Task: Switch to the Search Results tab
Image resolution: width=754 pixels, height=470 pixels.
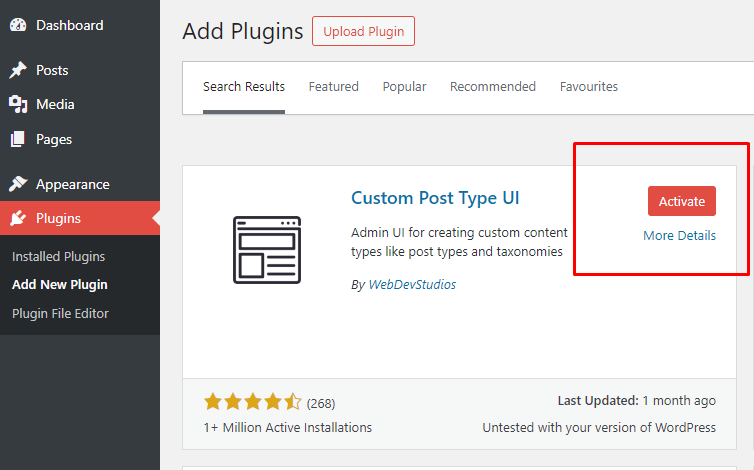Action: point(244,87)
